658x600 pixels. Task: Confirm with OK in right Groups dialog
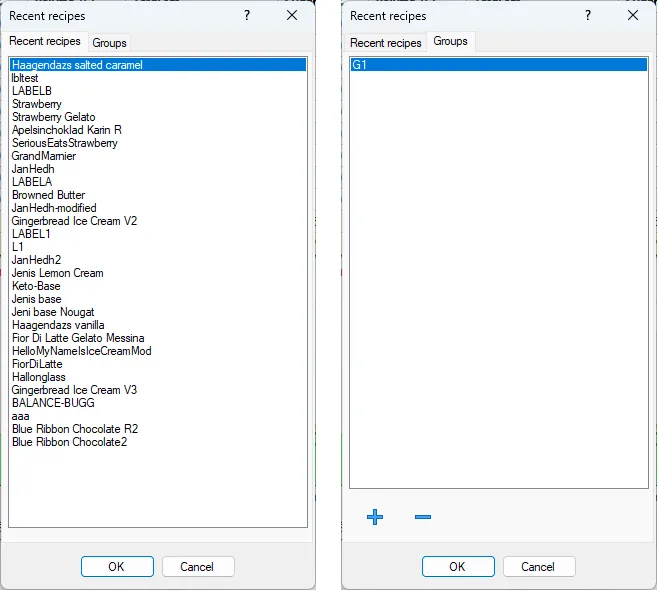458,566
